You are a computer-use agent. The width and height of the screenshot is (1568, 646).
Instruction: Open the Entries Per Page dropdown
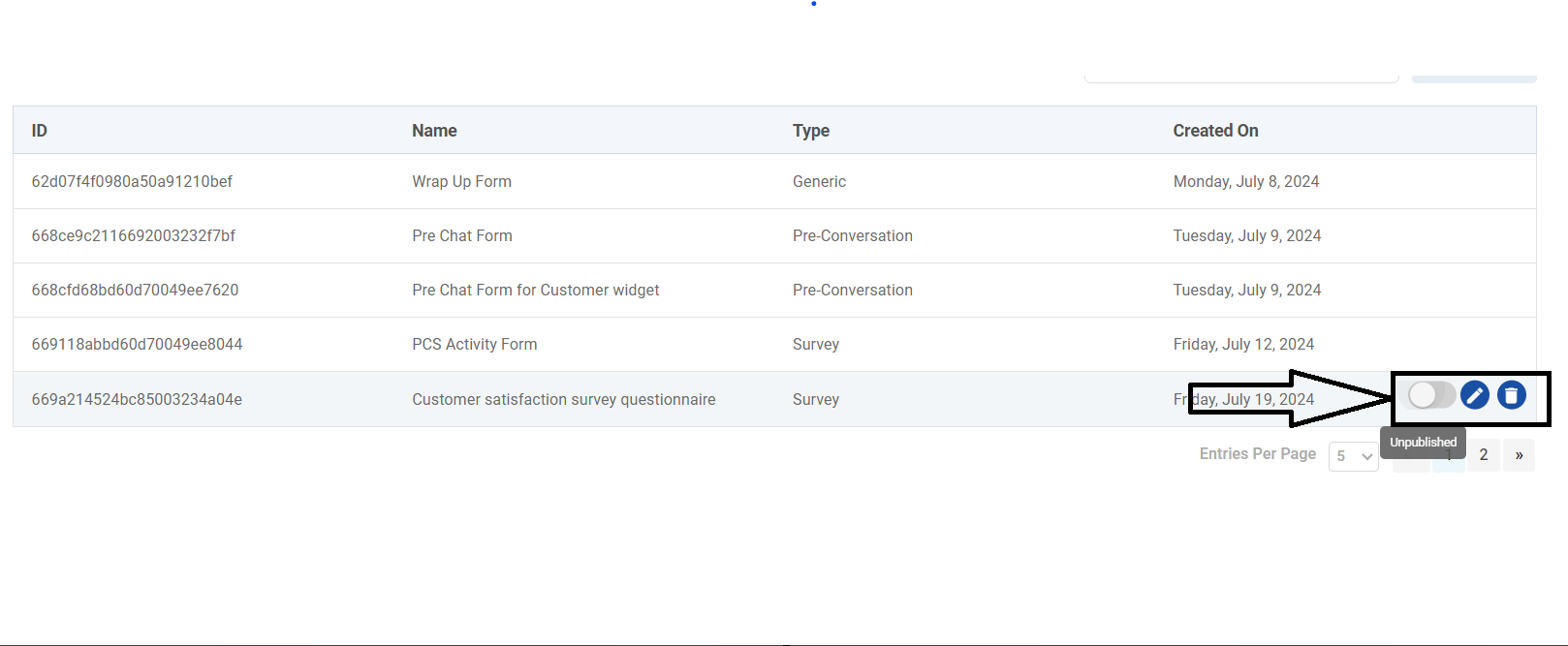tap(1353, 456)
